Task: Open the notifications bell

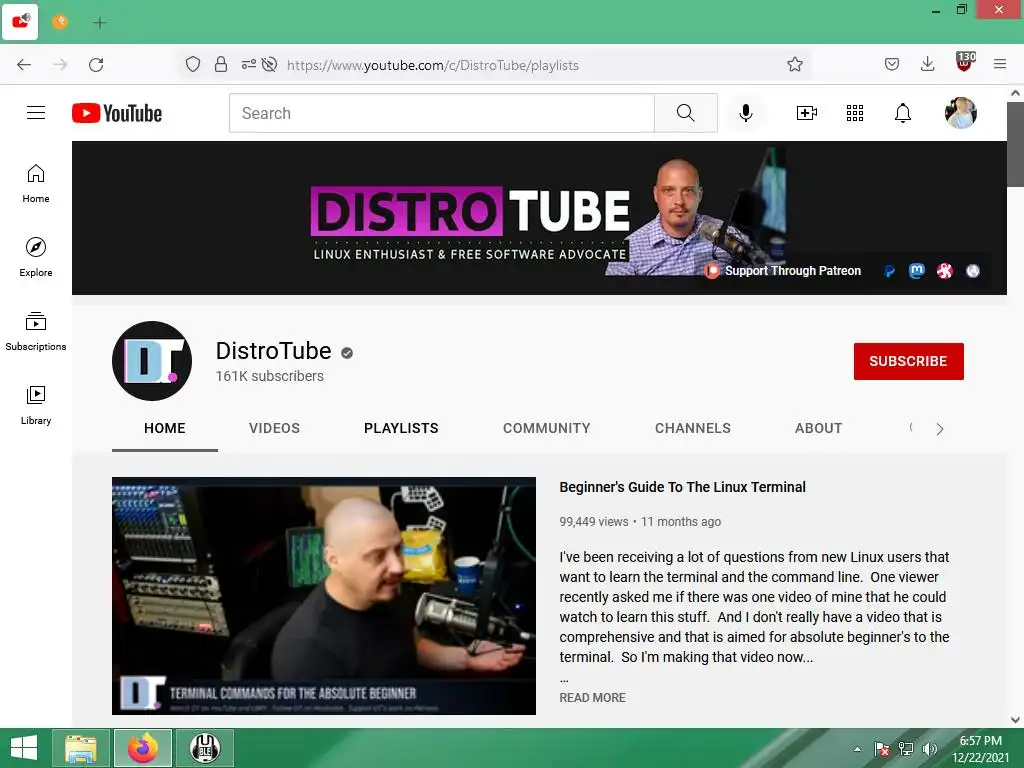Action: pos(903,113)
